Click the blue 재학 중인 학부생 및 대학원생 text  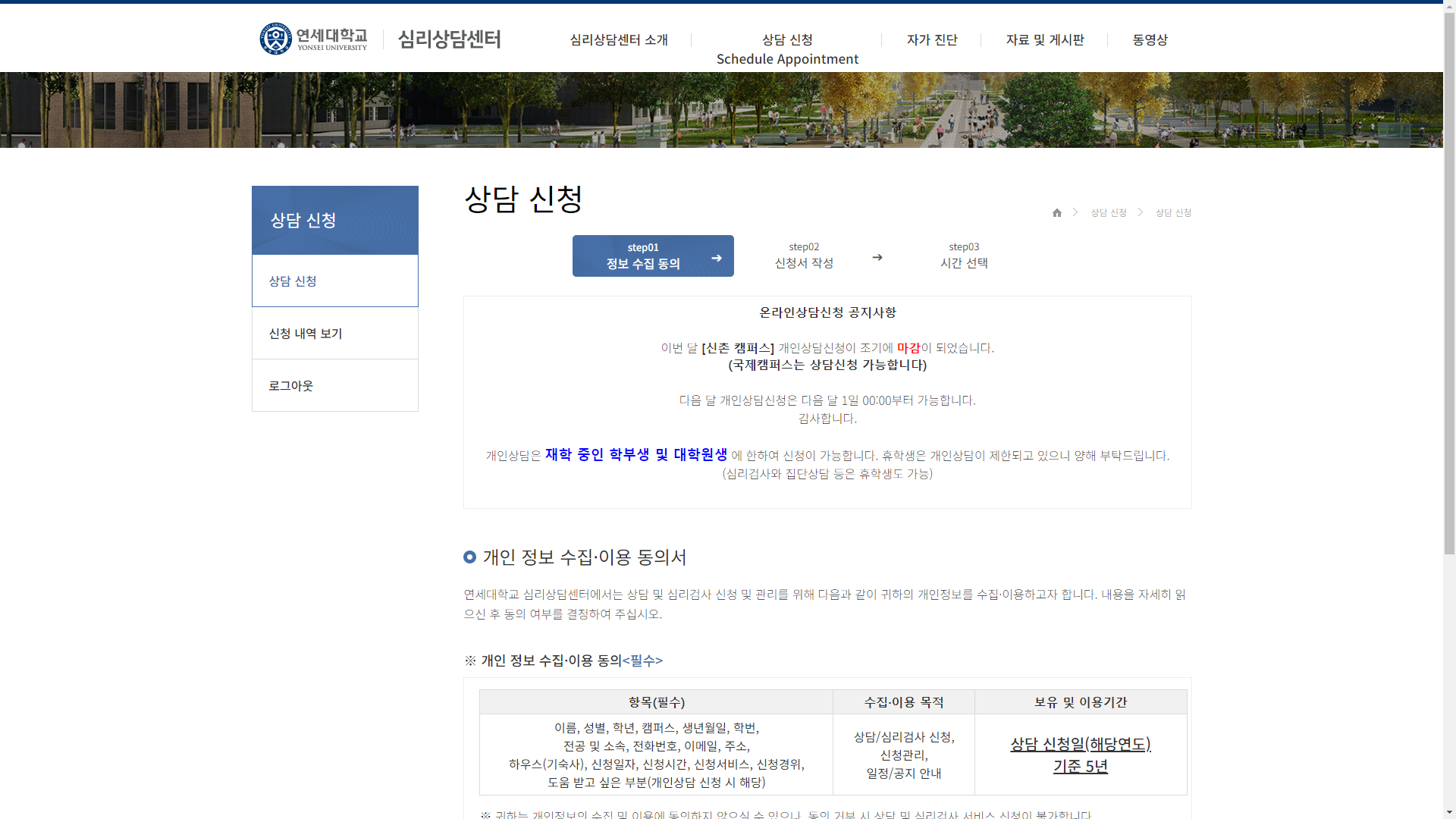click(x=636, y=454)
